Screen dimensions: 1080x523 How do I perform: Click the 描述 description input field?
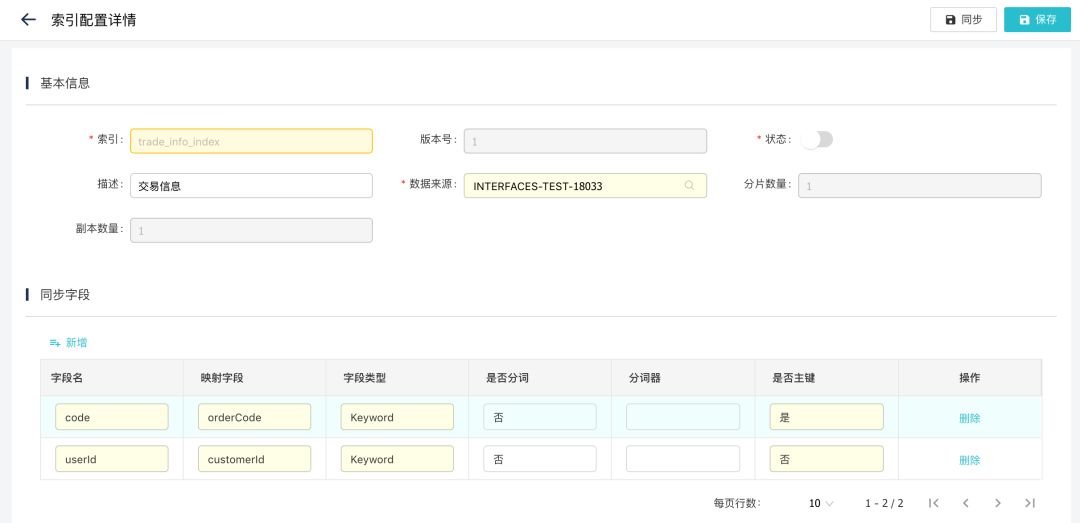coord(251,186)
